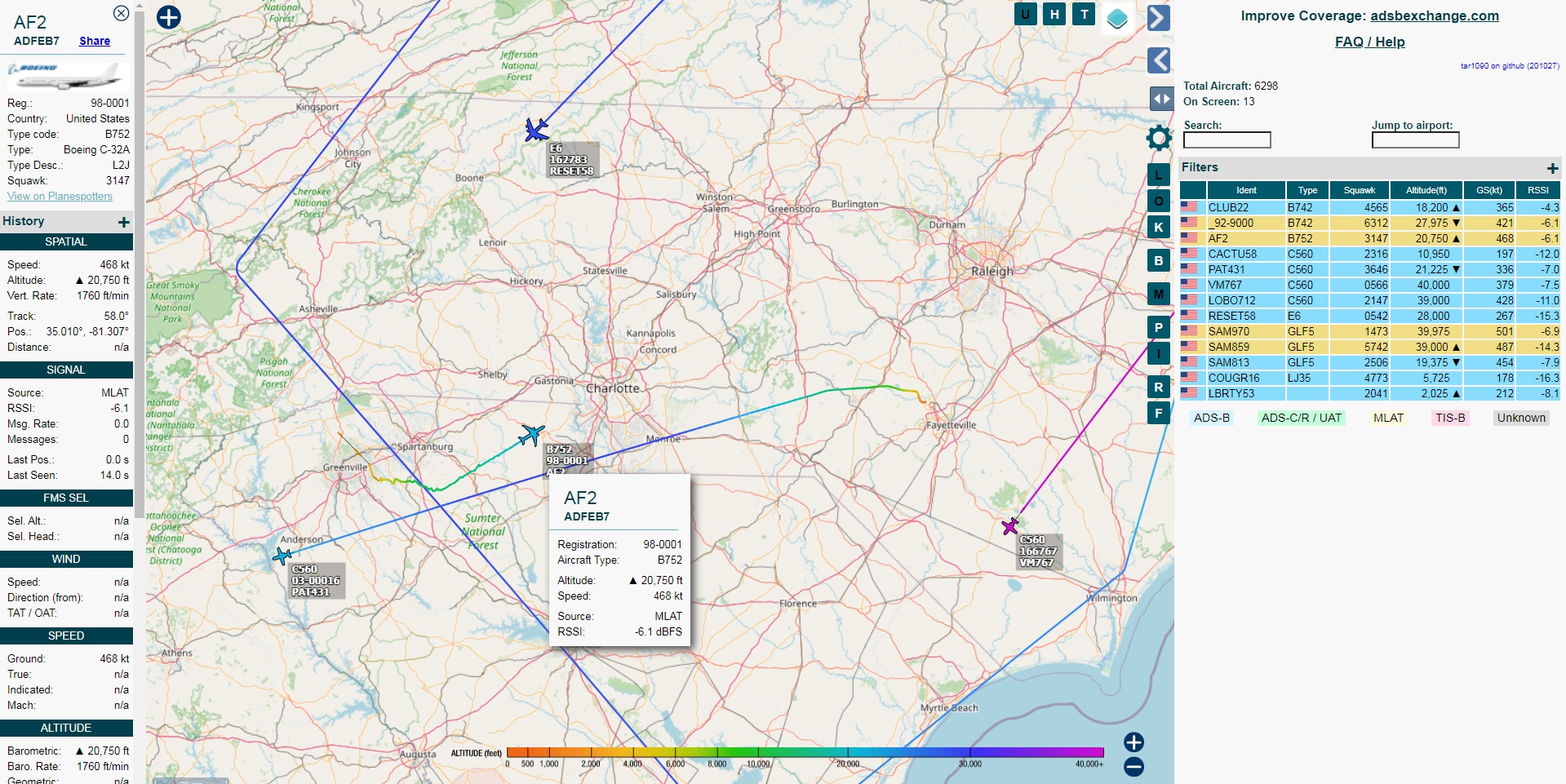Select the VM767 aircraft icon on map
The height and width of the screenshot is (784, 1566).
pyautogui.click(x=1010, y=526)
